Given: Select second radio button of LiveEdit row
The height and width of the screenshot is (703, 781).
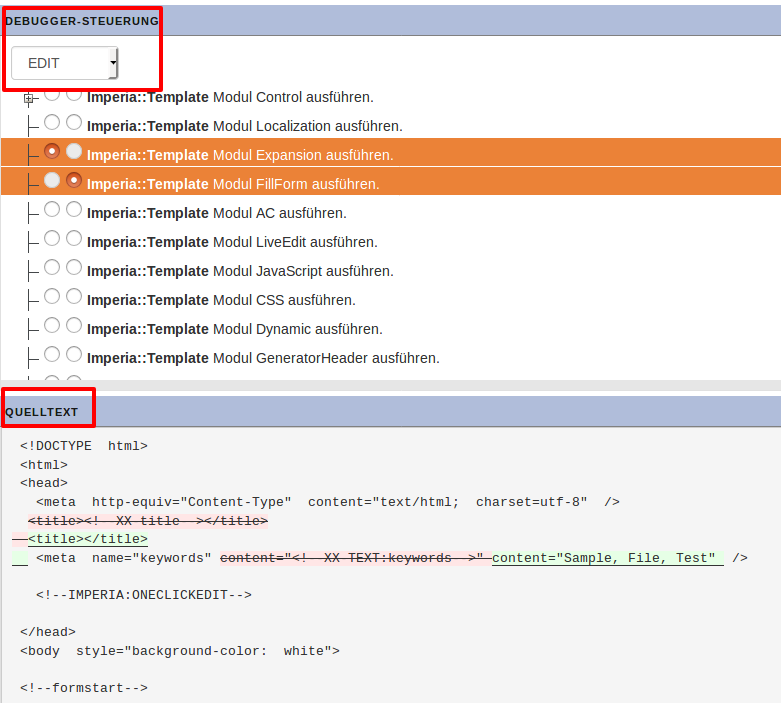Looking at the screenshot, I should [74, 238].
